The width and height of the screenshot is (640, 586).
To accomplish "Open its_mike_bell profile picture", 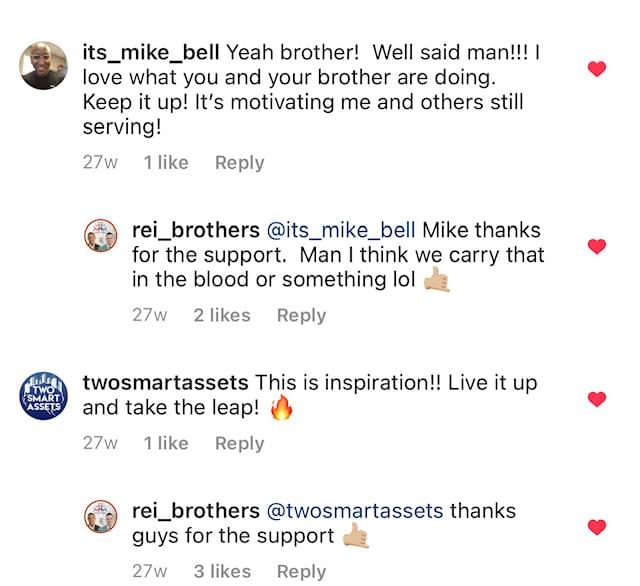I will tap(44, 65).
